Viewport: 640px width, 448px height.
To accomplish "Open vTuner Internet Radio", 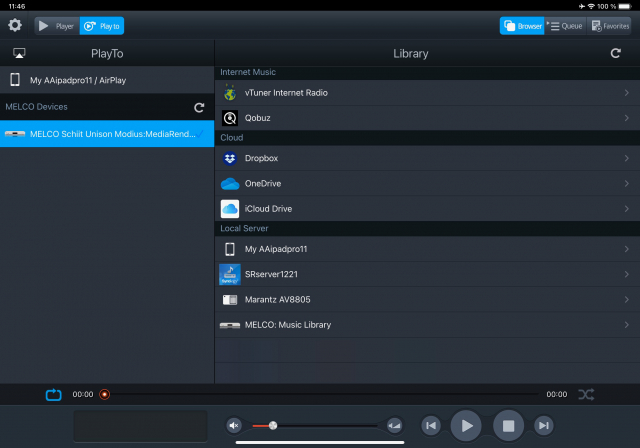I will (427, 93).
